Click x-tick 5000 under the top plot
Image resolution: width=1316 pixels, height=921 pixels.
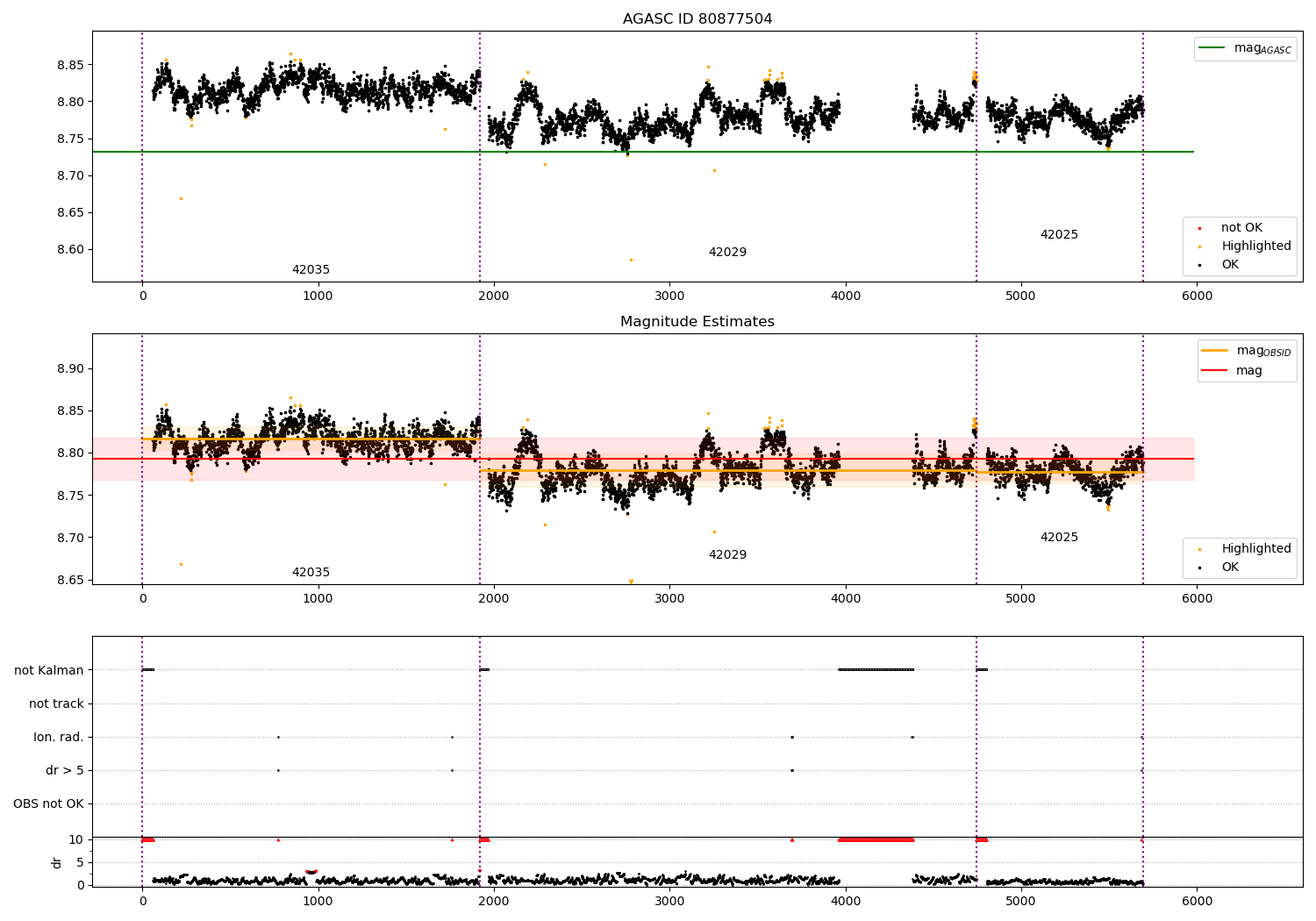(x=1021, y=296)
